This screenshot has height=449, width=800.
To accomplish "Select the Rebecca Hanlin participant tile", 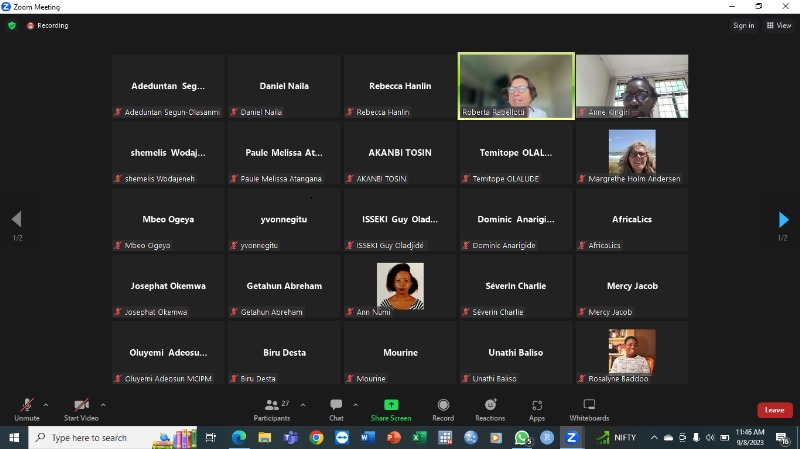I will (400, 86).
